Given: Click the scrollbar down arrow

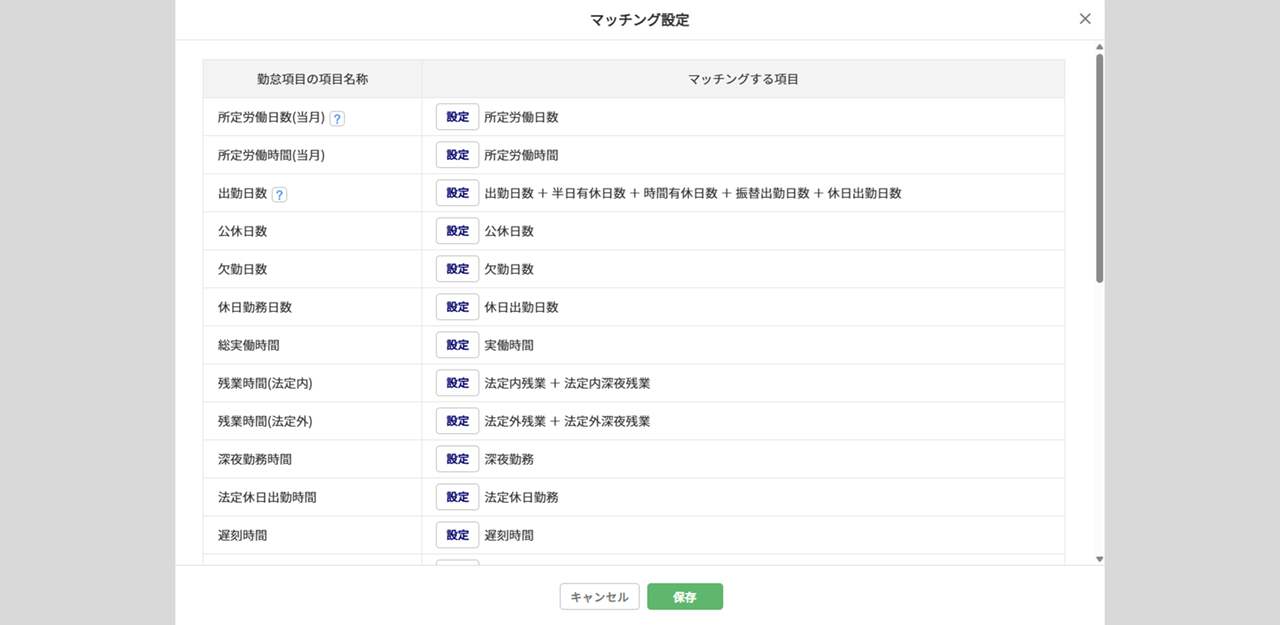Looking at the screenshot, I should tap(1100, 559).
